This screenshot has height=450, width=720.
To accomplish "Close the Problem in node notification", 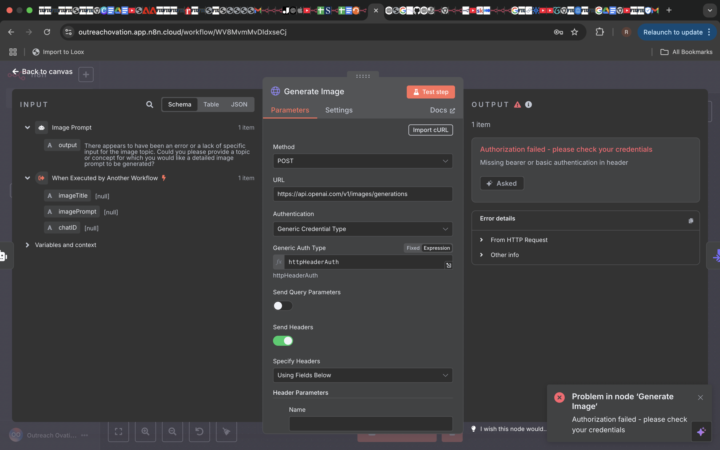I will coord(700,398).
